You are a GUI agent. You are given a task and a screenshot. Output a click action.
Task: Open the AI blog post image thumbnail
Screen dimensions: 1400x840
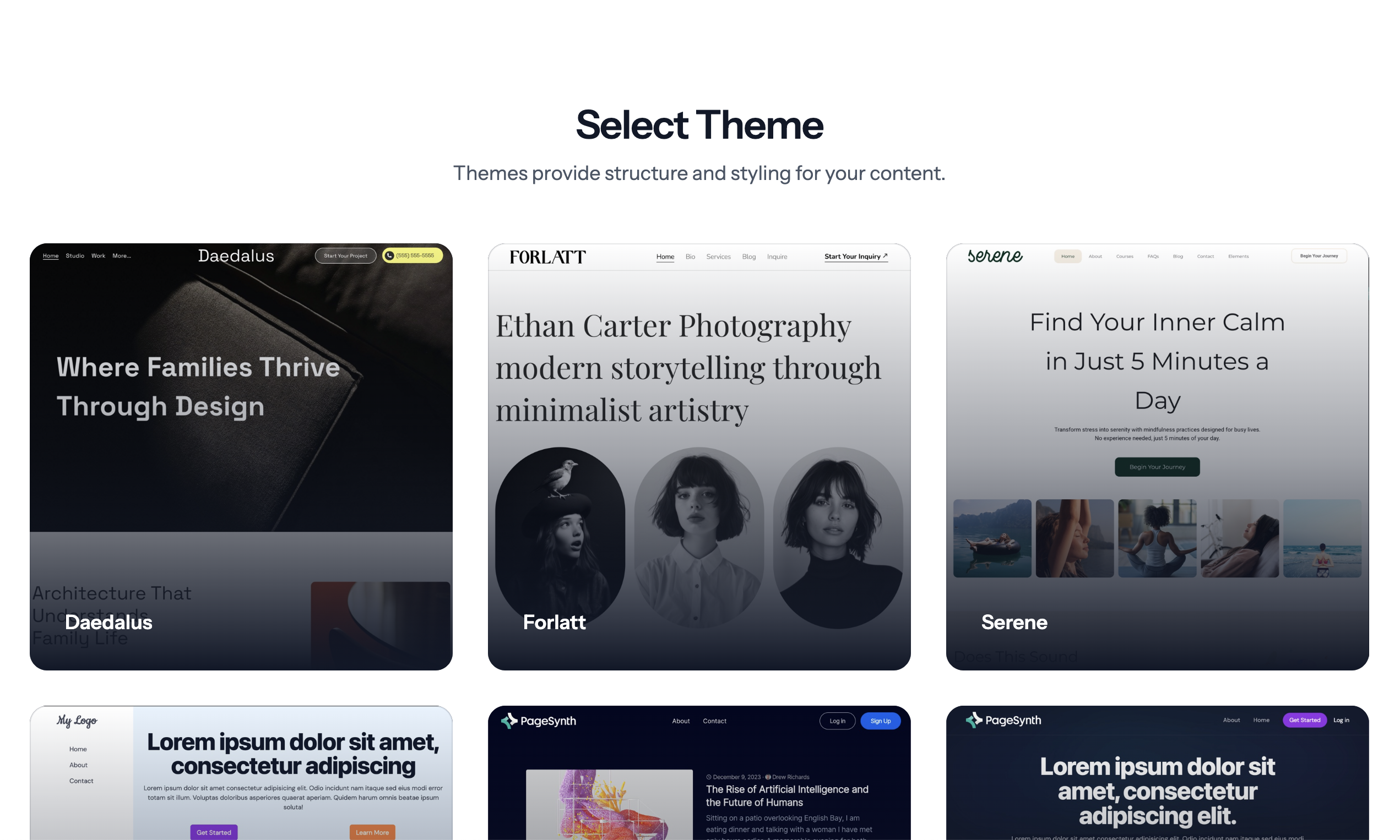[x=609, y=804]
